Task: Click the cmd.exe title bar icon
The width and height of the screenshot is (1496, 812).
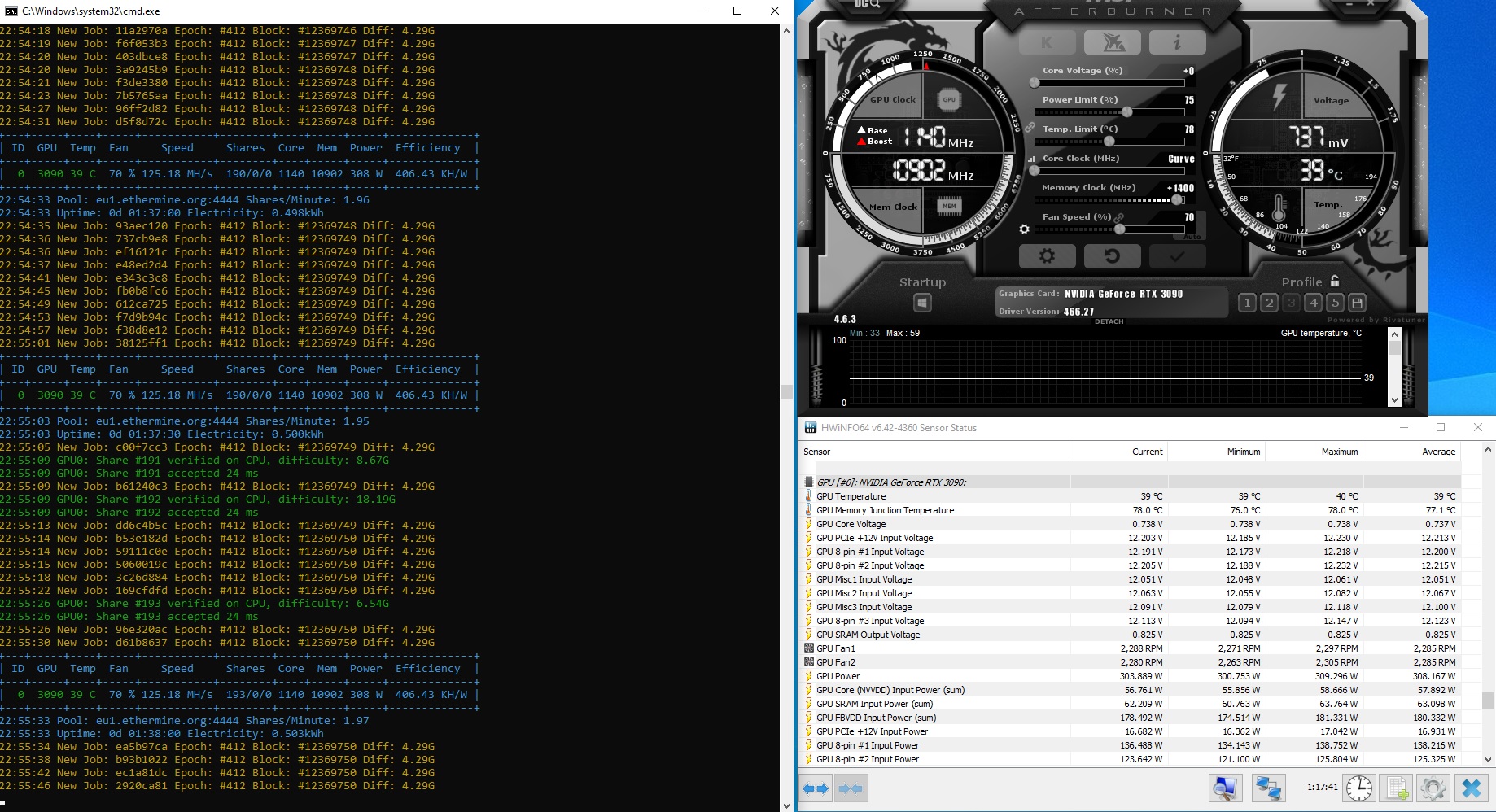Action: [x=11, y=11]
